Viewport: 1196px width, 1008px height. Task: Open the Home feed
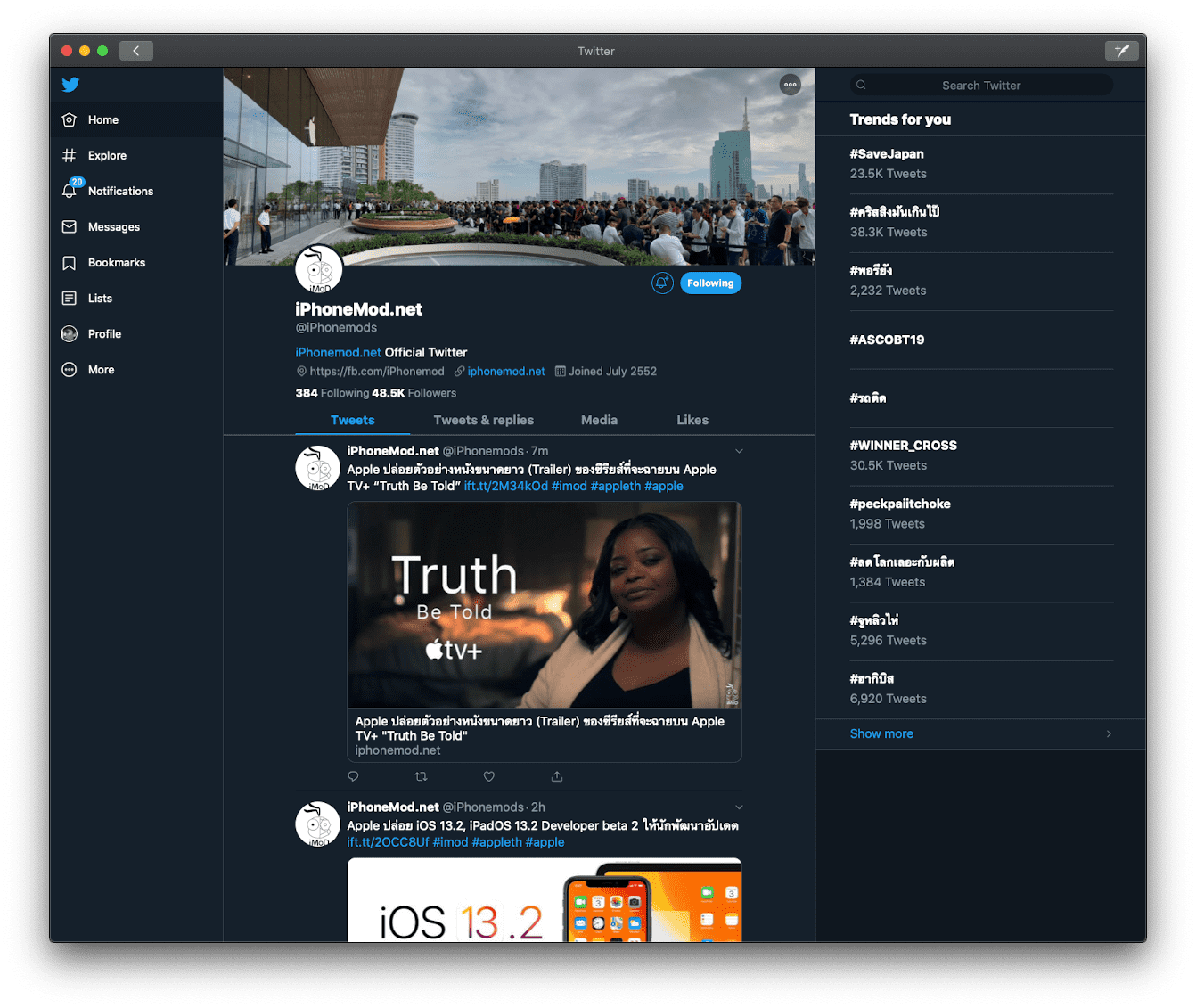[x=102, y=119]
